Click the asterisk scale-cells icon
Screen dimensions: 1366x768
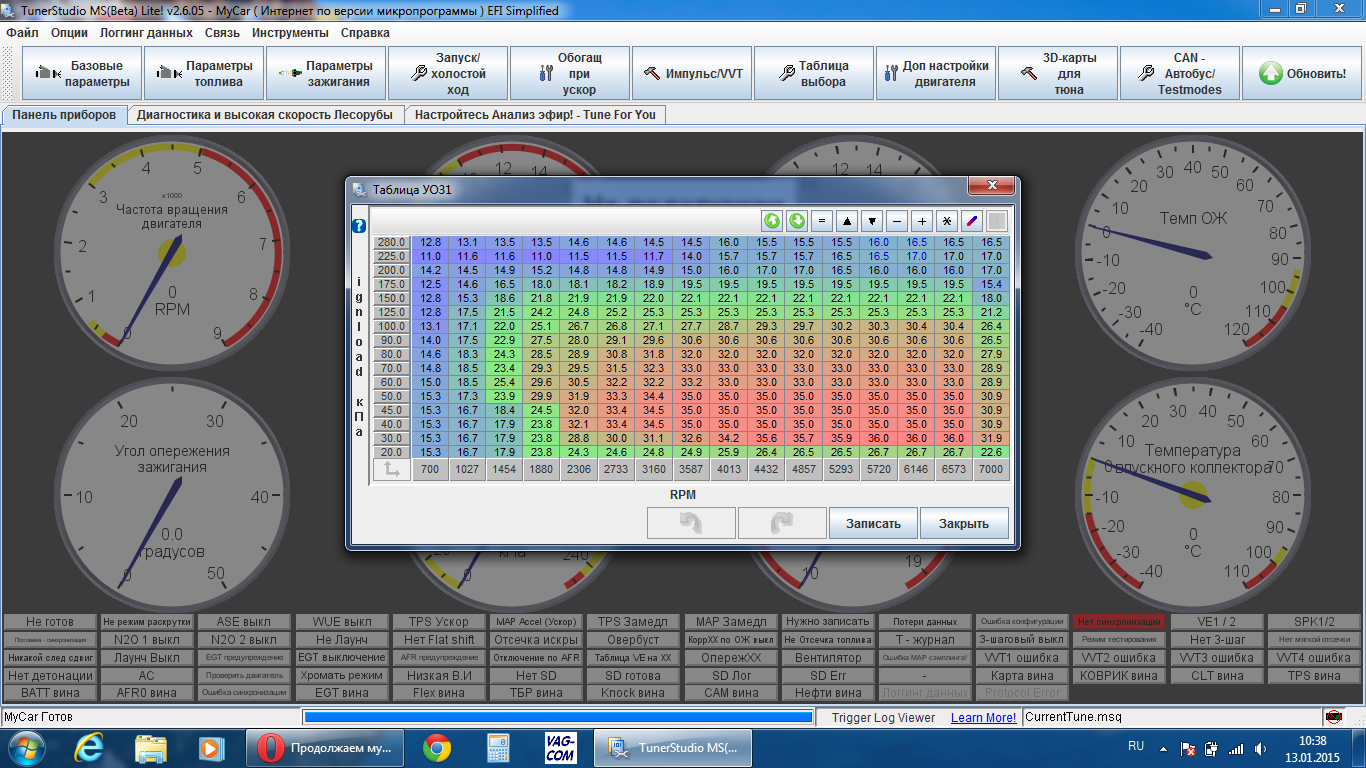(x=947, y=221)
